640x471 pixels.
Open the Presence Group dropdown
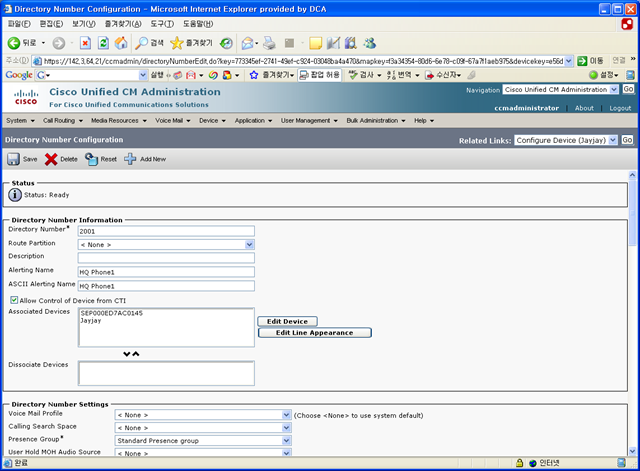tap(287, 440)
